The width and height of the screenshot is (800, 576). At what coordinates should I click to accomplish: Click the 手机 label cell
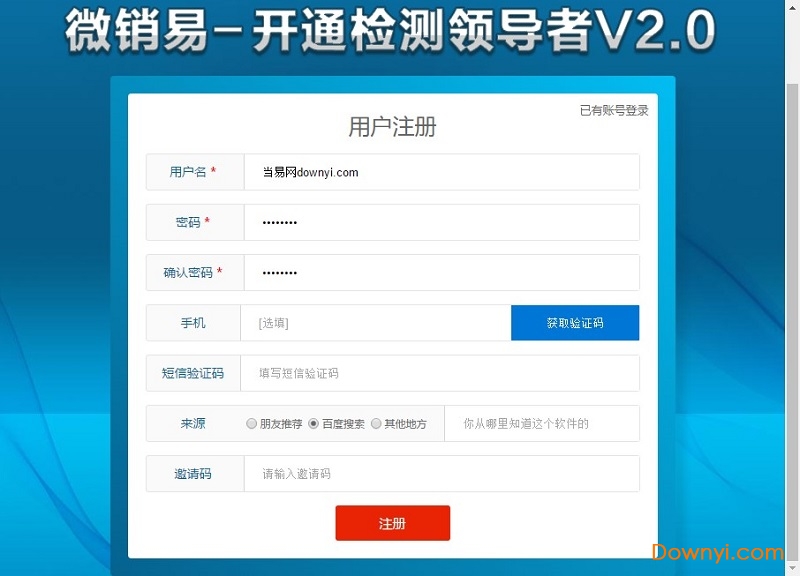pos(193,323)
